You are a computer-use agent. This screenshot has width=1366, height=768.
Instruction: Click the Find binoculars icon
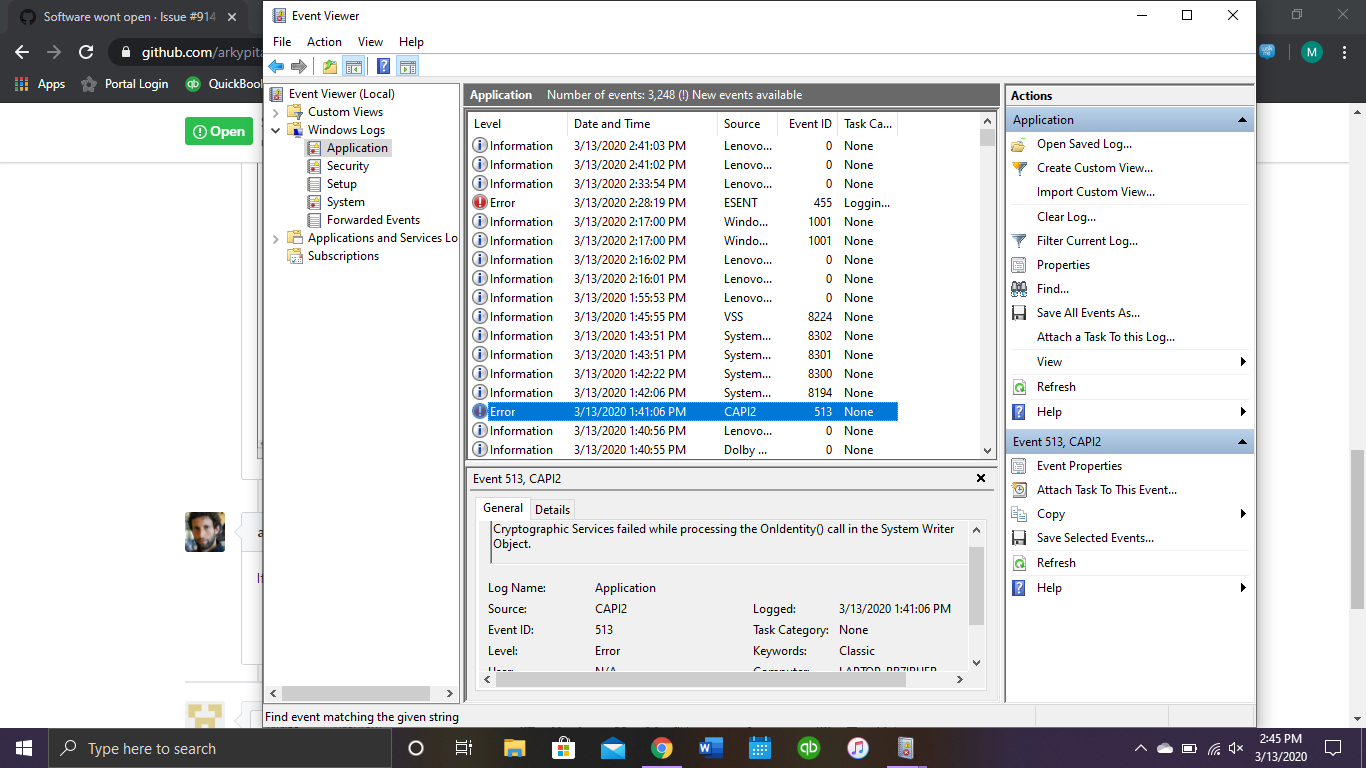pos(1019,289)
